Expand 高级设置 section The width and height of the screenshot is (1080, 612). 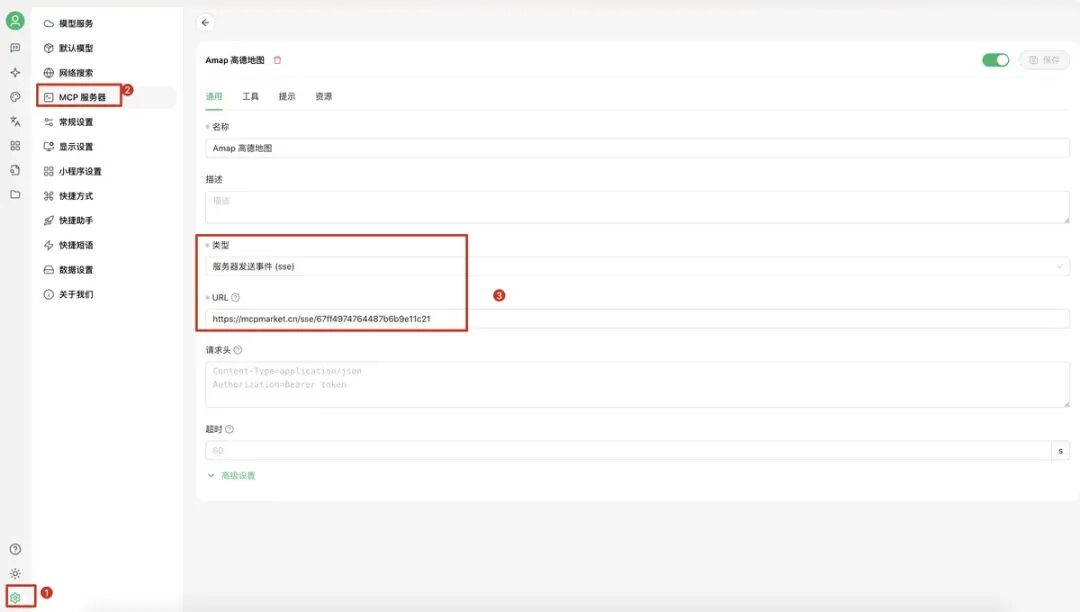231,476
